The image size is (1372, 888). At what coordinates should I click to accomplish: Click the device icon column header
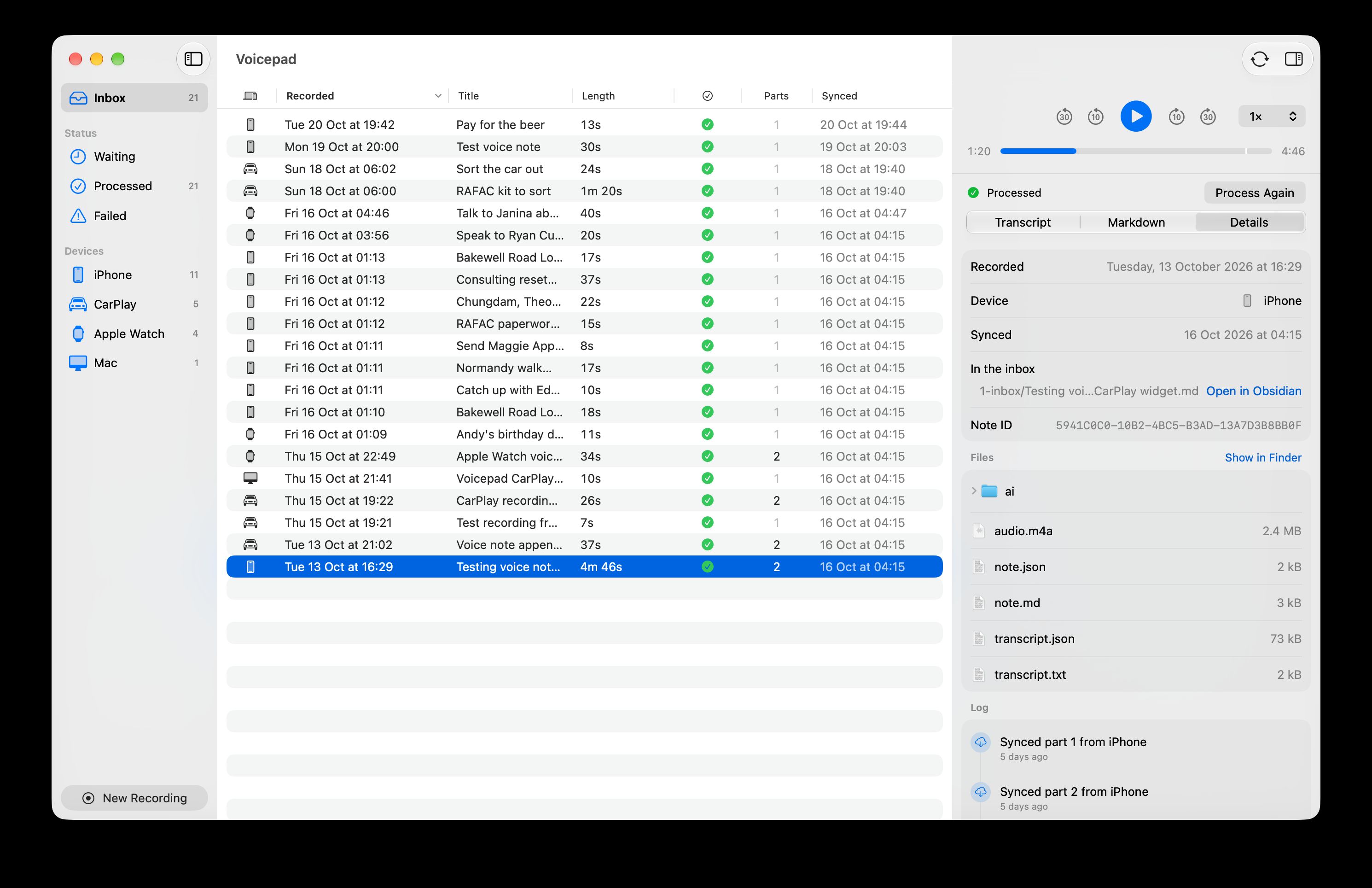click(250, 96)
